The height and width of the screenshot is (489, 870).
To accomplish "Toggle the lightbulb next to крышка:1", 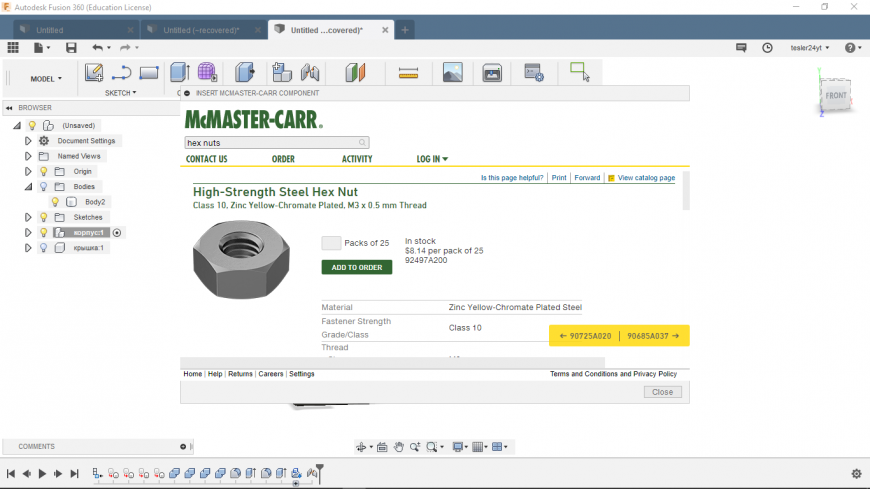I will 43,248.
